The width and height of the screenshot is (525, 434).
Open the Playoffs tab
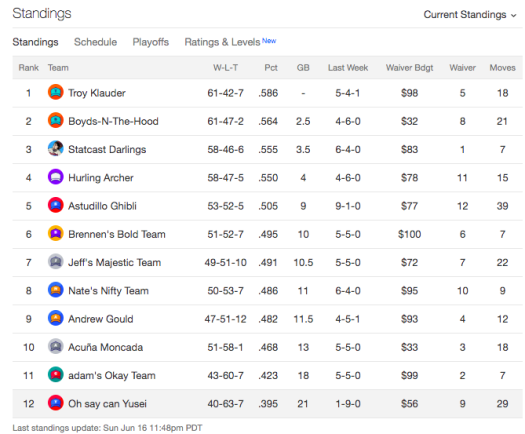(151, 42)
